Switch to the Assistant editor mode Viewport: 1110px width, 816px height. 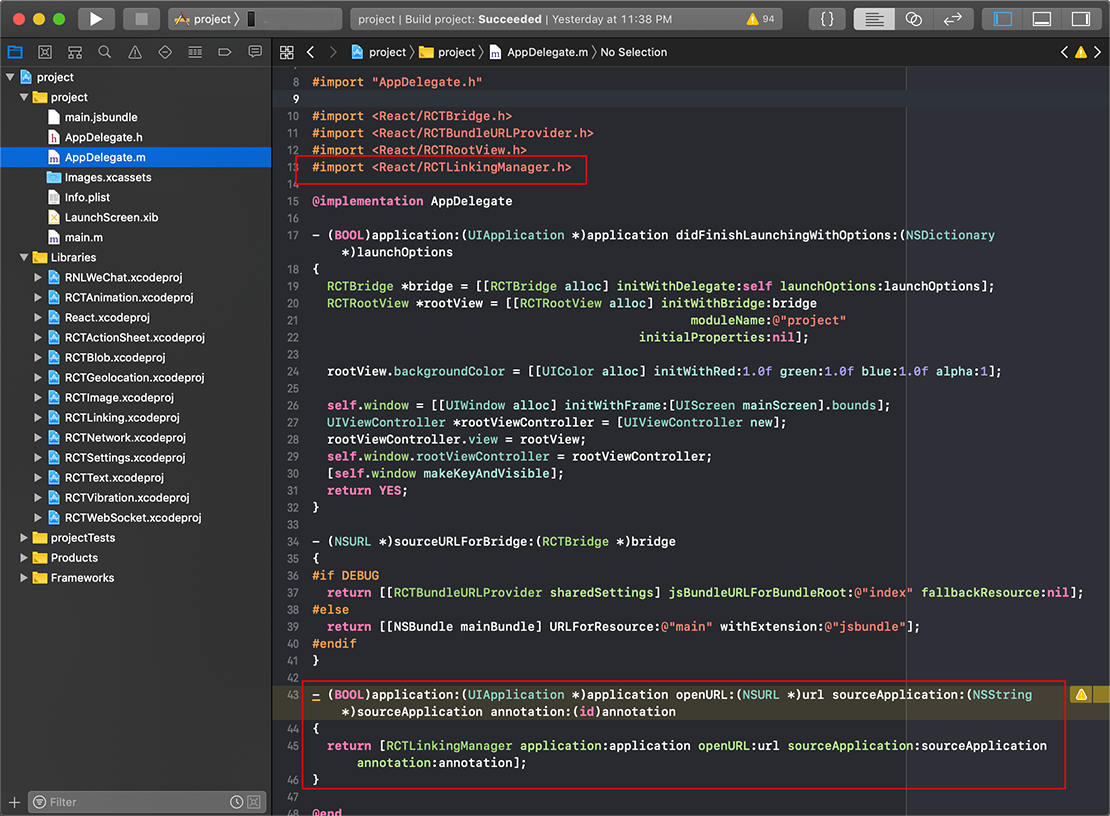[913, 19]
